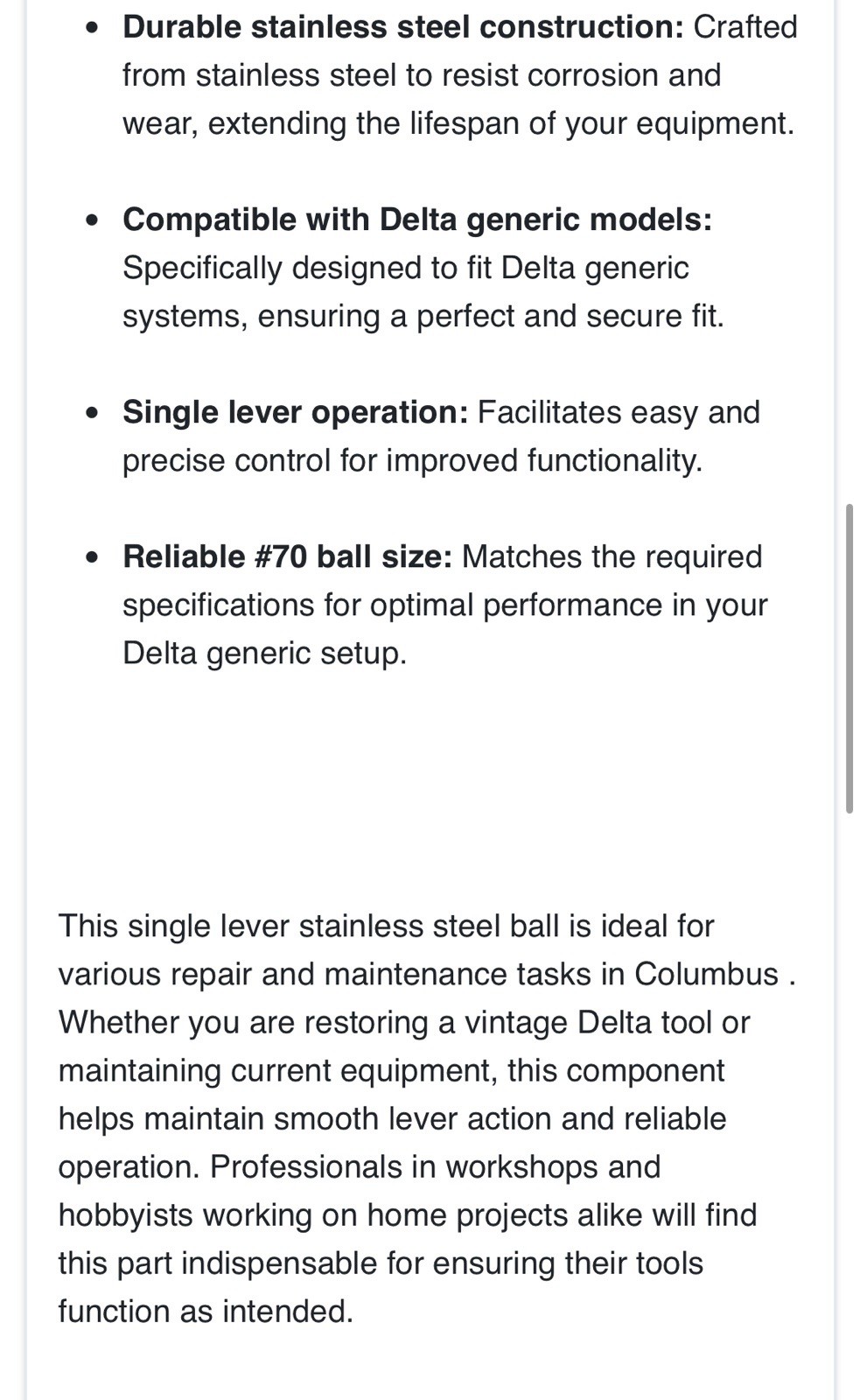Click the text 'extending the lifespan of your equipment.'

coord(501,123)
